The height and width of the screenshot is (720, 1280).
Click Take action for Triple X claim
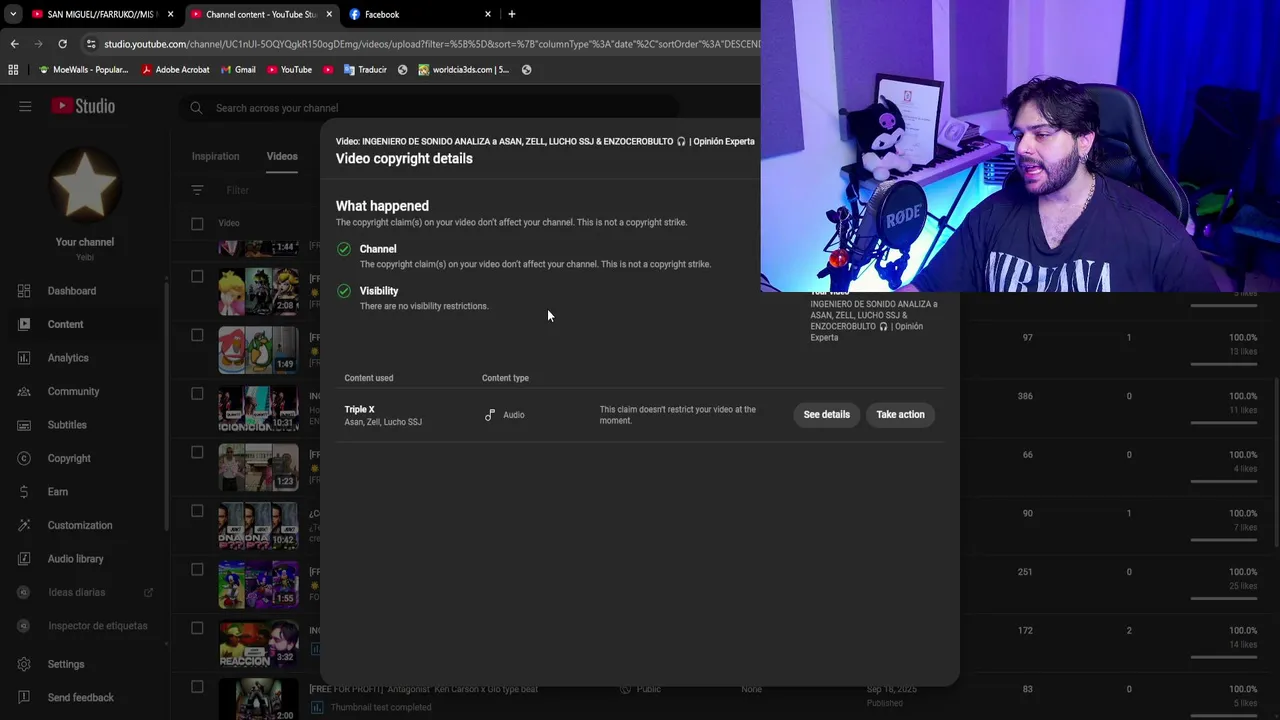pos(900,415)
